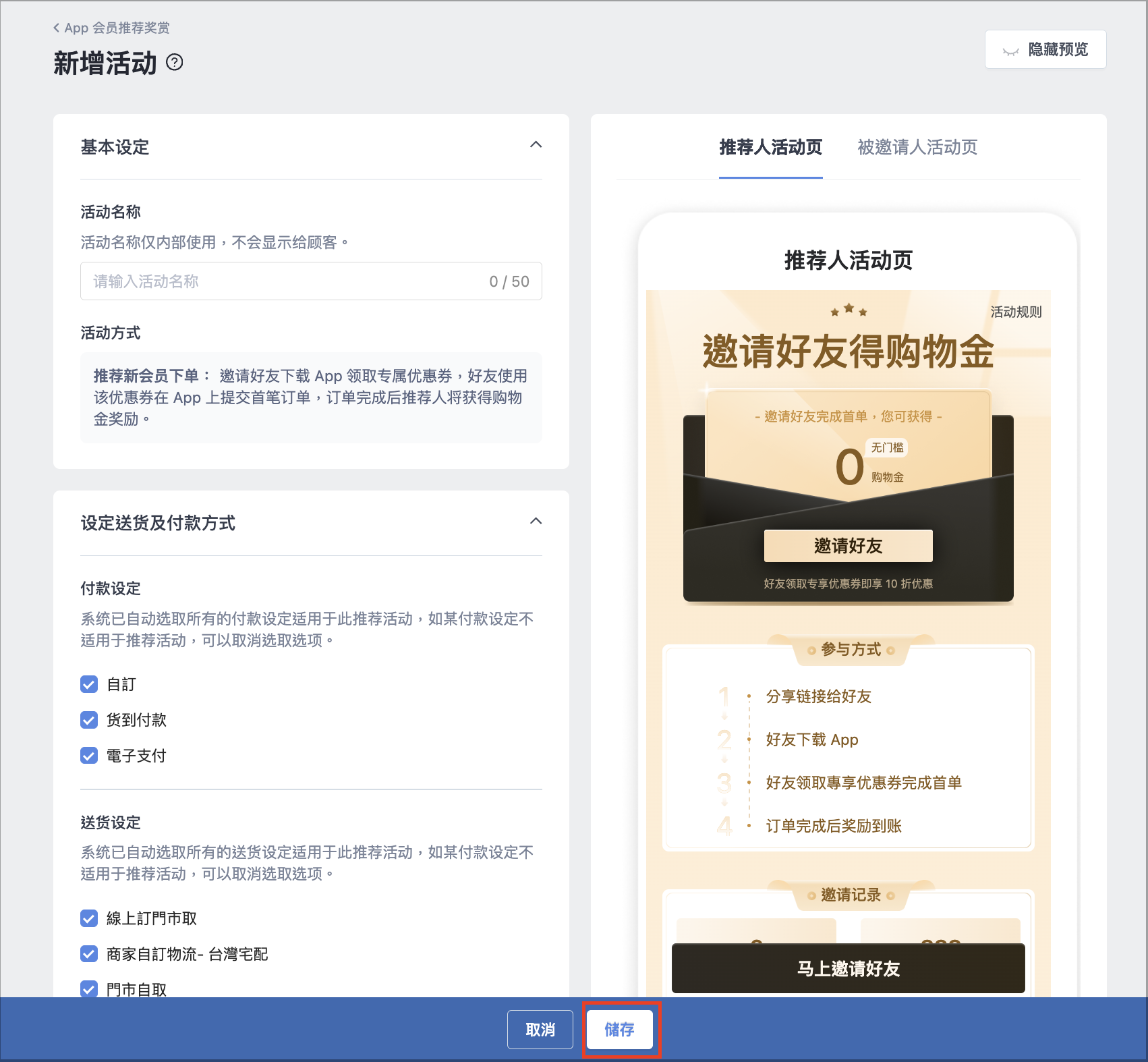1148x1062 pixels.
Task: Click the back chevron before App 会员推荐奖赏
Action: click(57, 28)
